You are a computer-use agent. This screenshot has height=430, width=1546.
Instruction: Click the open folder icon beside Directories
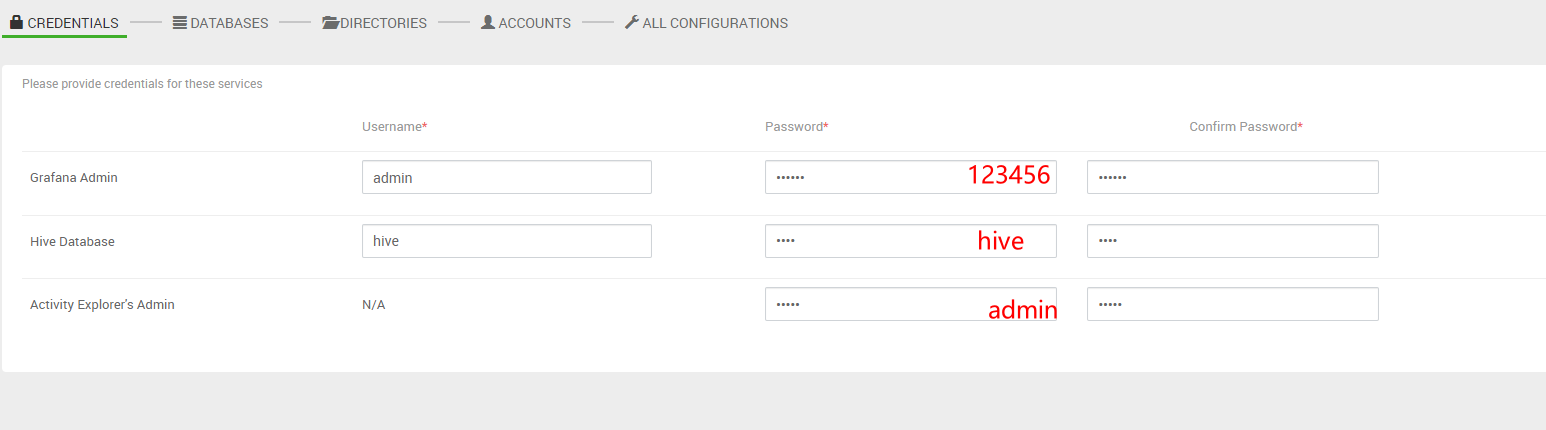[x=330, y=22]
